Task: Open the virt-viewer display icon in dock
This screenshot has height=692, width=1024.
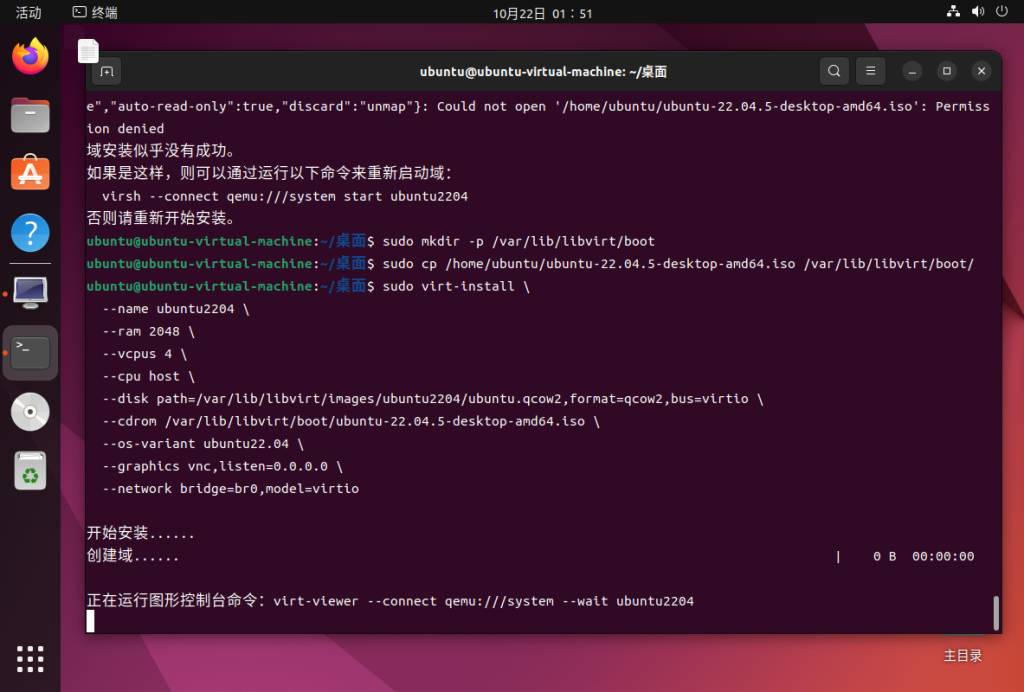Action: pyautogui.click(x=30, y=293)
